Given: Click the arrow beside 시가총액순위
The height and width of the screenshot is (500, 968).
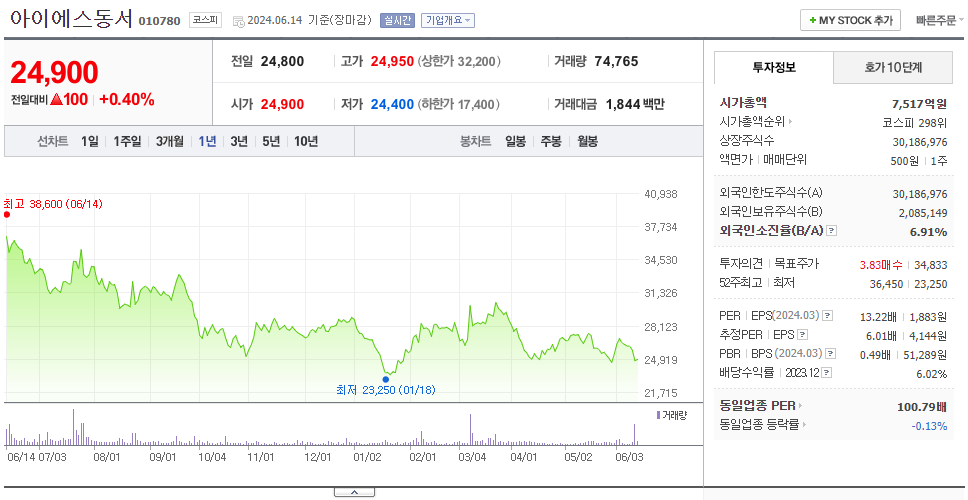Looking at the screenshot, I should tap(791, 122).
